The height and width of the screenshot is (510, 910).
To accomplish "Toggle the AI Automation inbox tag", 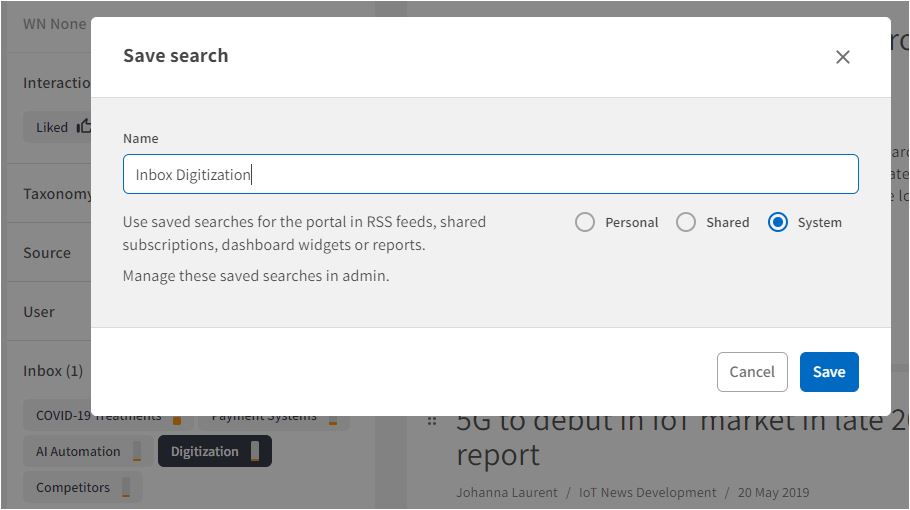I will pos(88,451).
